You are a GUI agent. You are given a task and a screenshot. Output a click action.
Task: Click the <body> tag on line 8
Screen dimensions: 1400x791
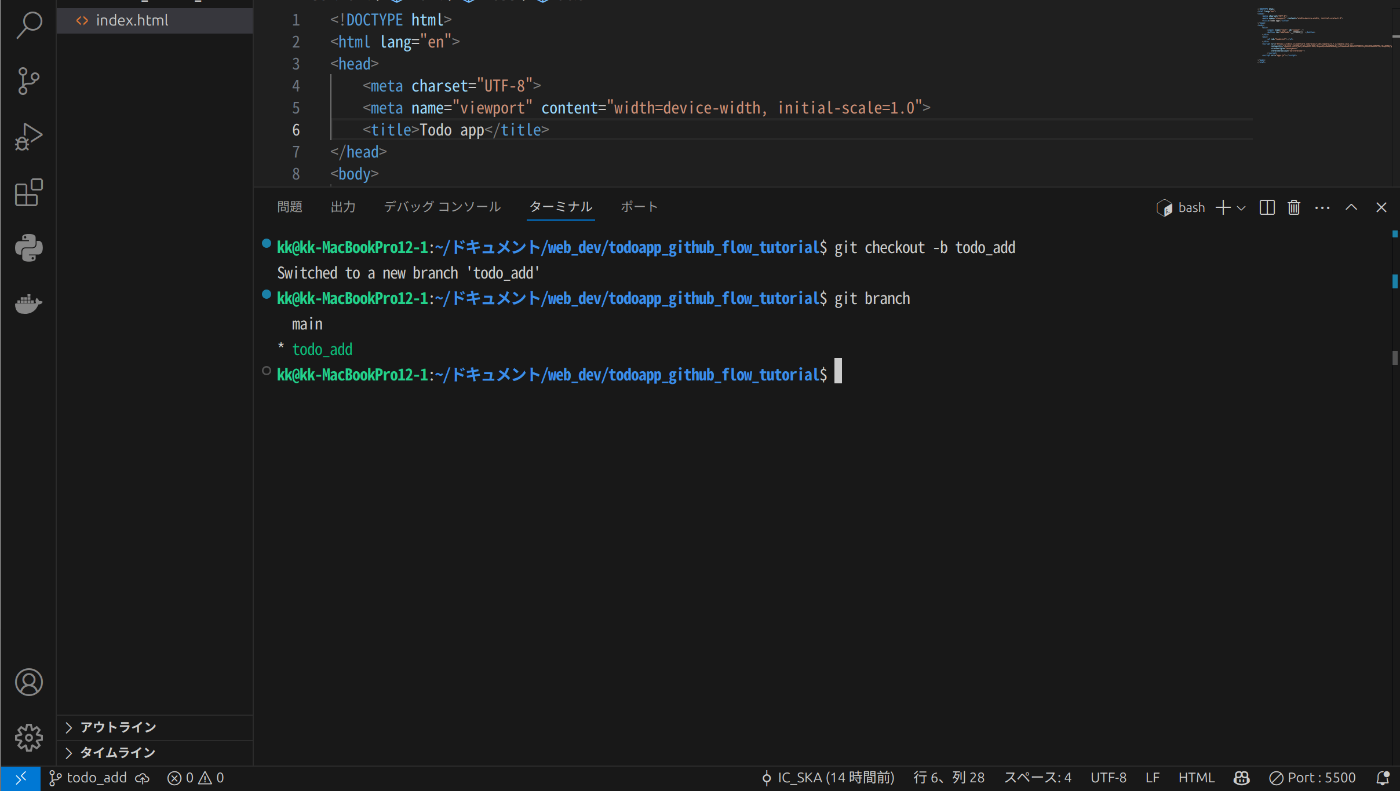354,174
